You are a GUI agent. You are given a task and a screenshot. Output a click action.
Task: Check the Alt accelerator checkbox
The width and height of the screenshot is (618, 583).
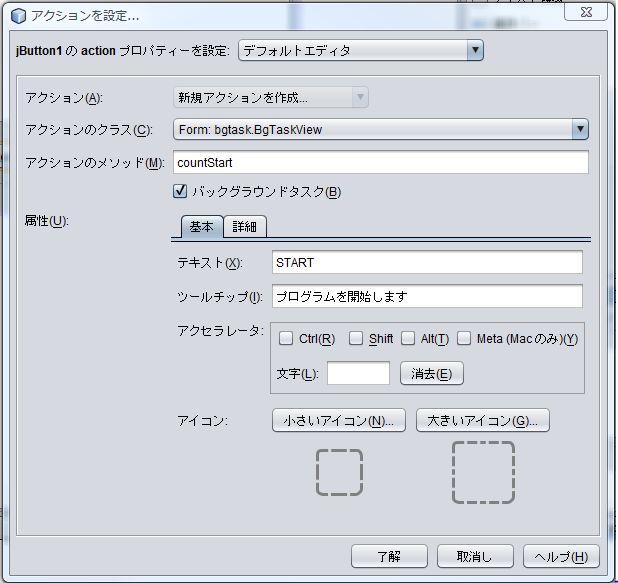pyautogui.click(x=408, y=339)
